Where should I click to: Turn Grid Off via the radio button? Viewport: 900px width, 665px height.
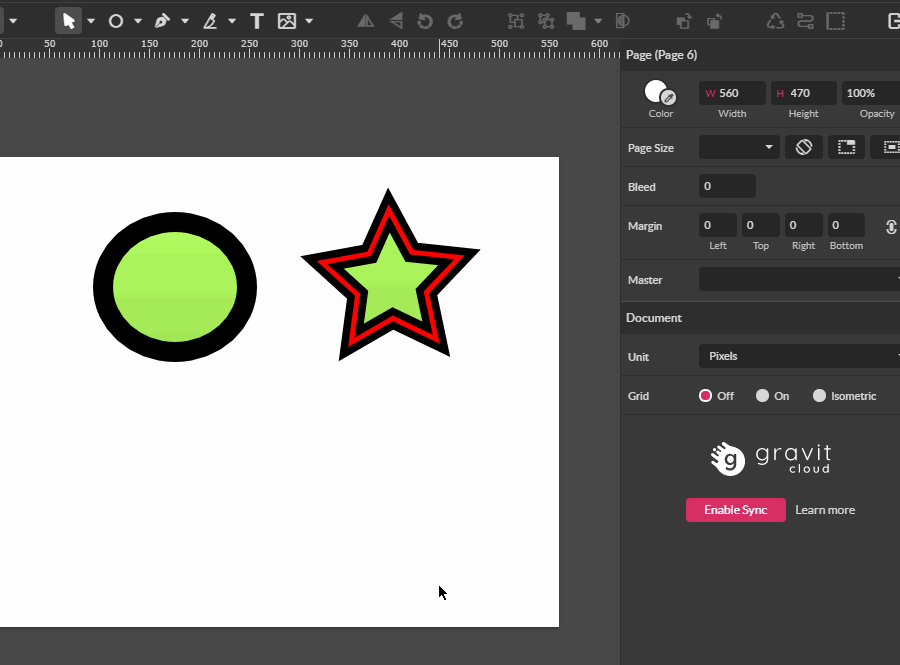(x=705, y=395)
